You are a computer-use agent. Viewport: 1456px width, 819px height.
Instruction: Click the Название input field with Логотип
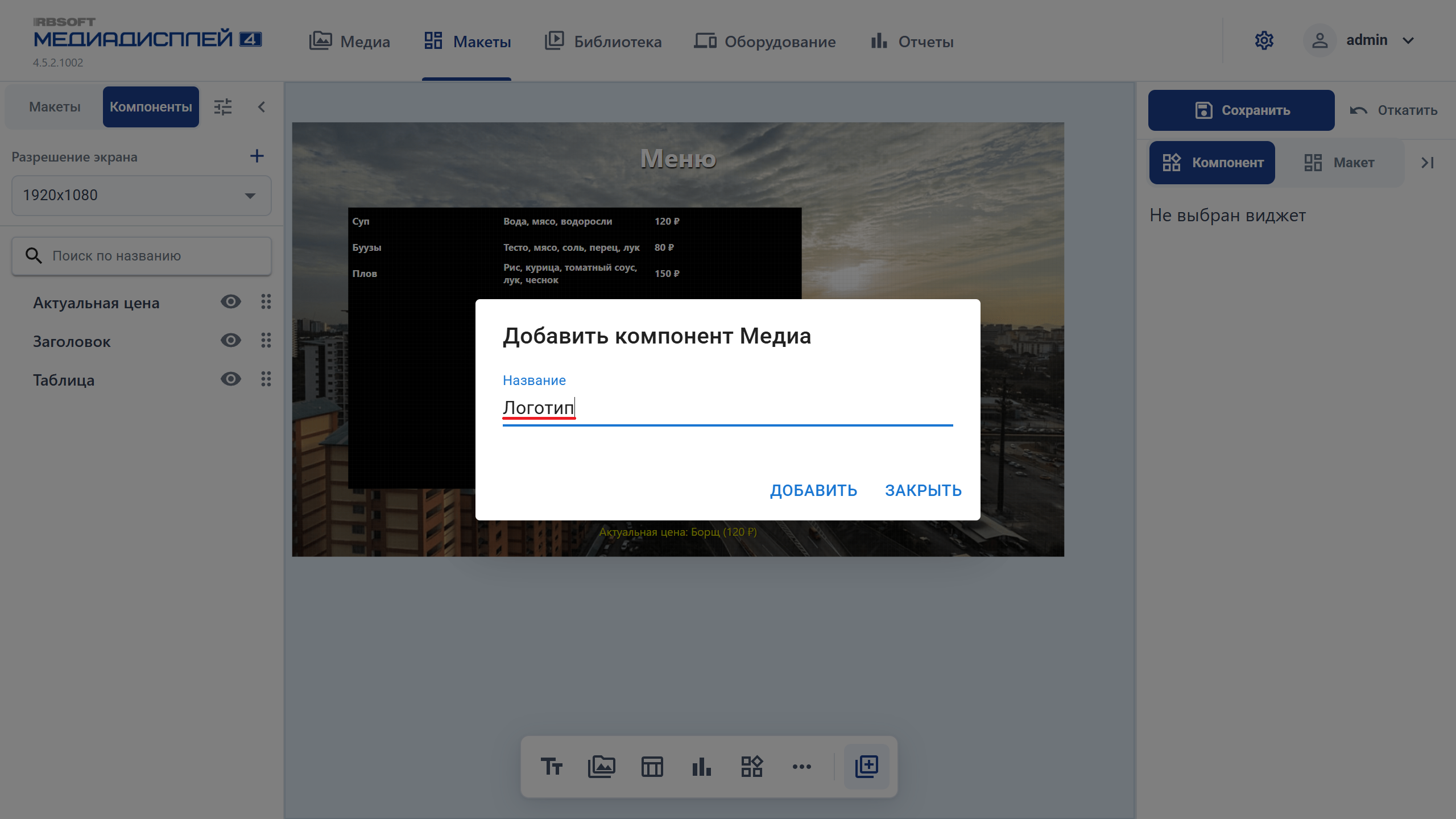click(727, 408)
